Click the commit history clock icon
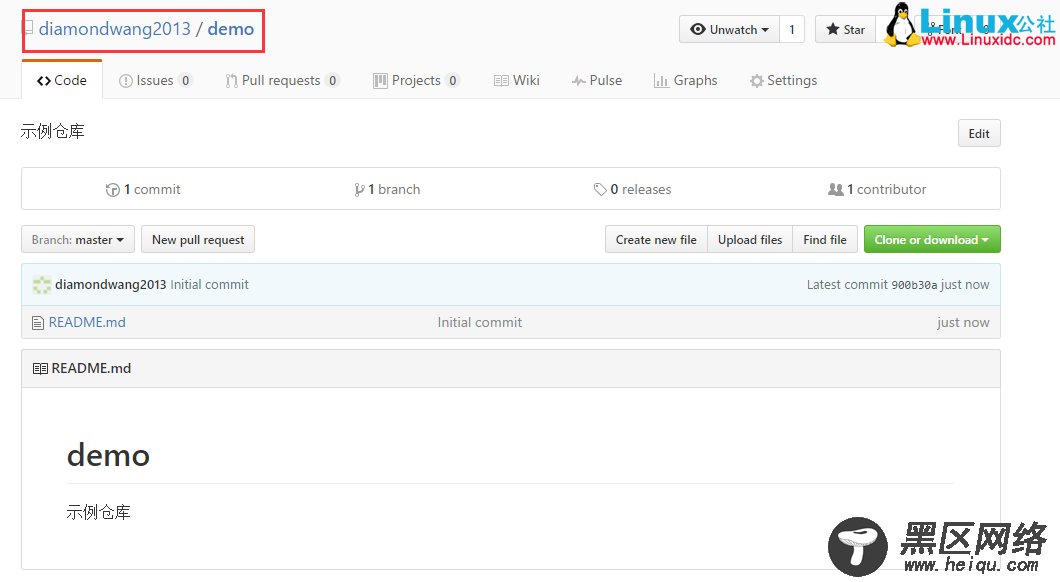This screenshot has width=1060, height=582. tap(113, 190)
